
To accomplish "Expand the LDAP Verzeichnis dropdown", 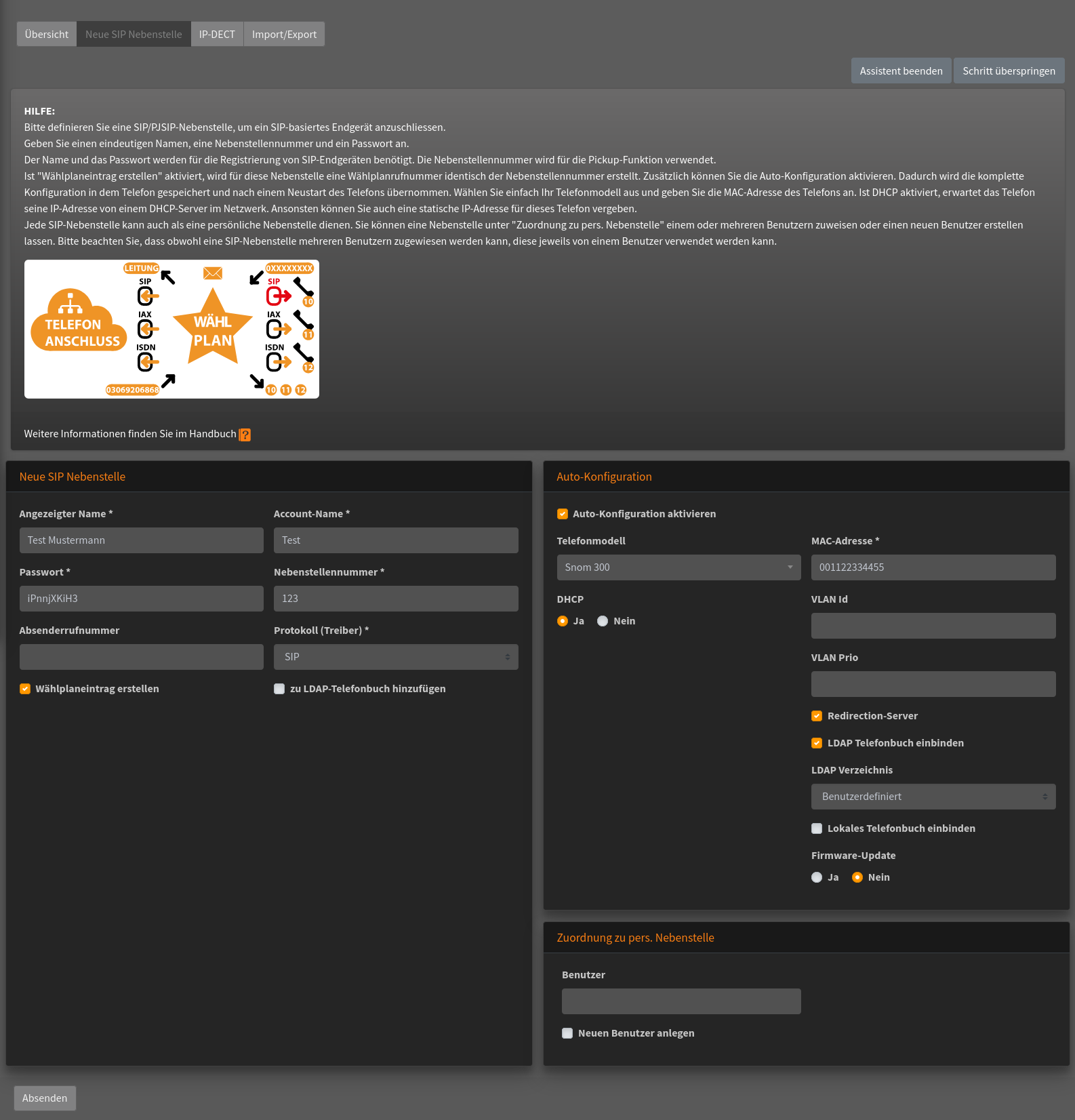I will click(x=933, y=797).
